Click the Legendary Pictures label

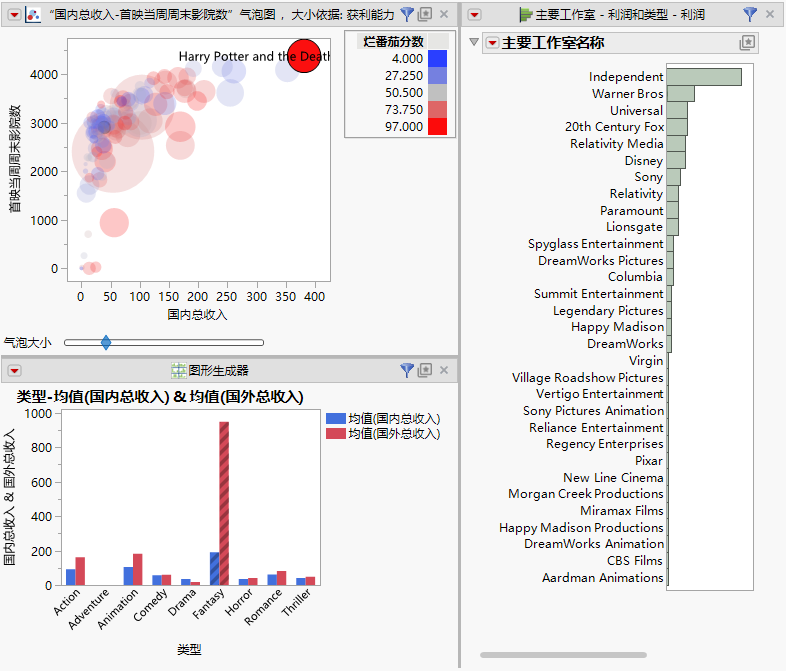(x=608, y=311)
